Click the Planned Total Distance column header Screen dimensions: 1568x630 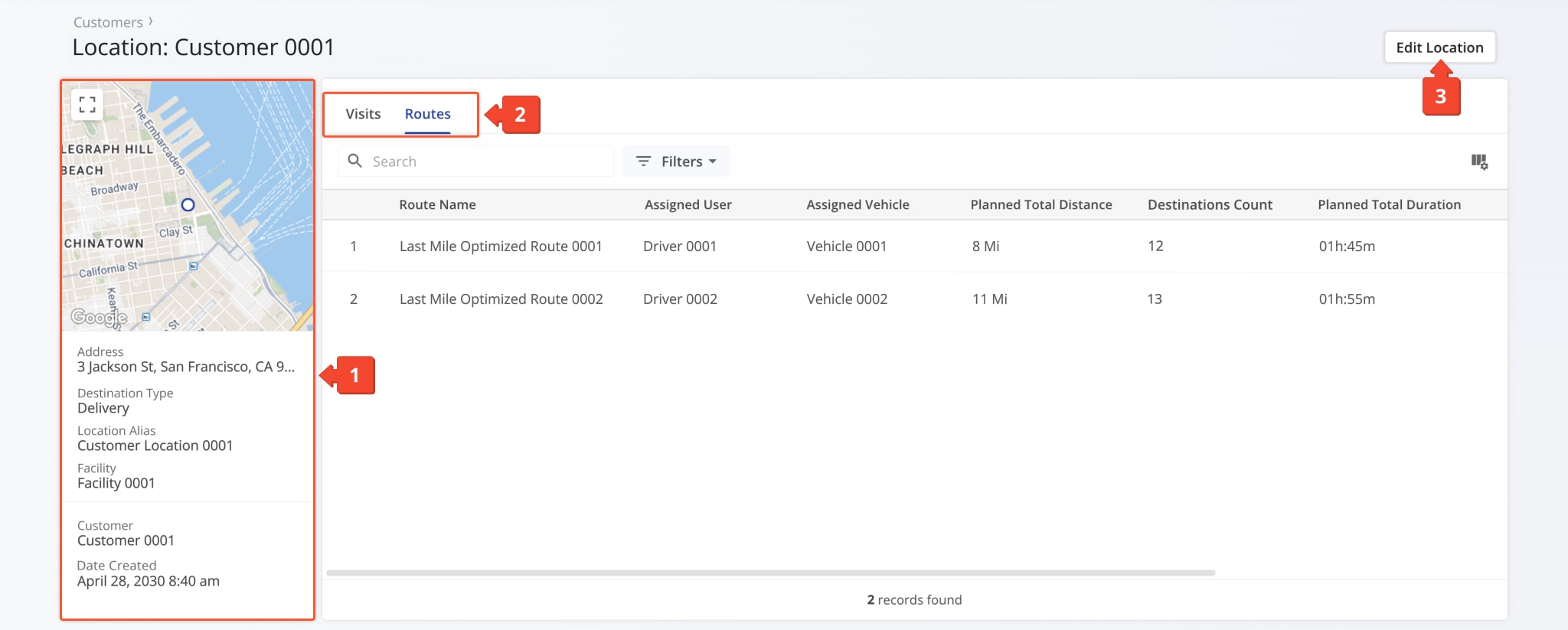(x=1040, y=204)
